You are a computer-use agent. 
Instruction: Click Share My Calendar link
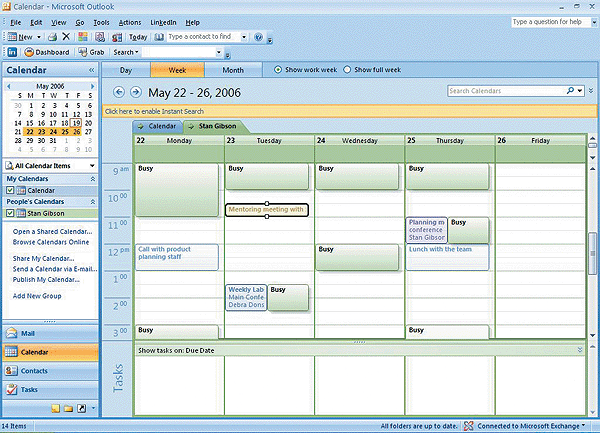click(x=44, y=258)
